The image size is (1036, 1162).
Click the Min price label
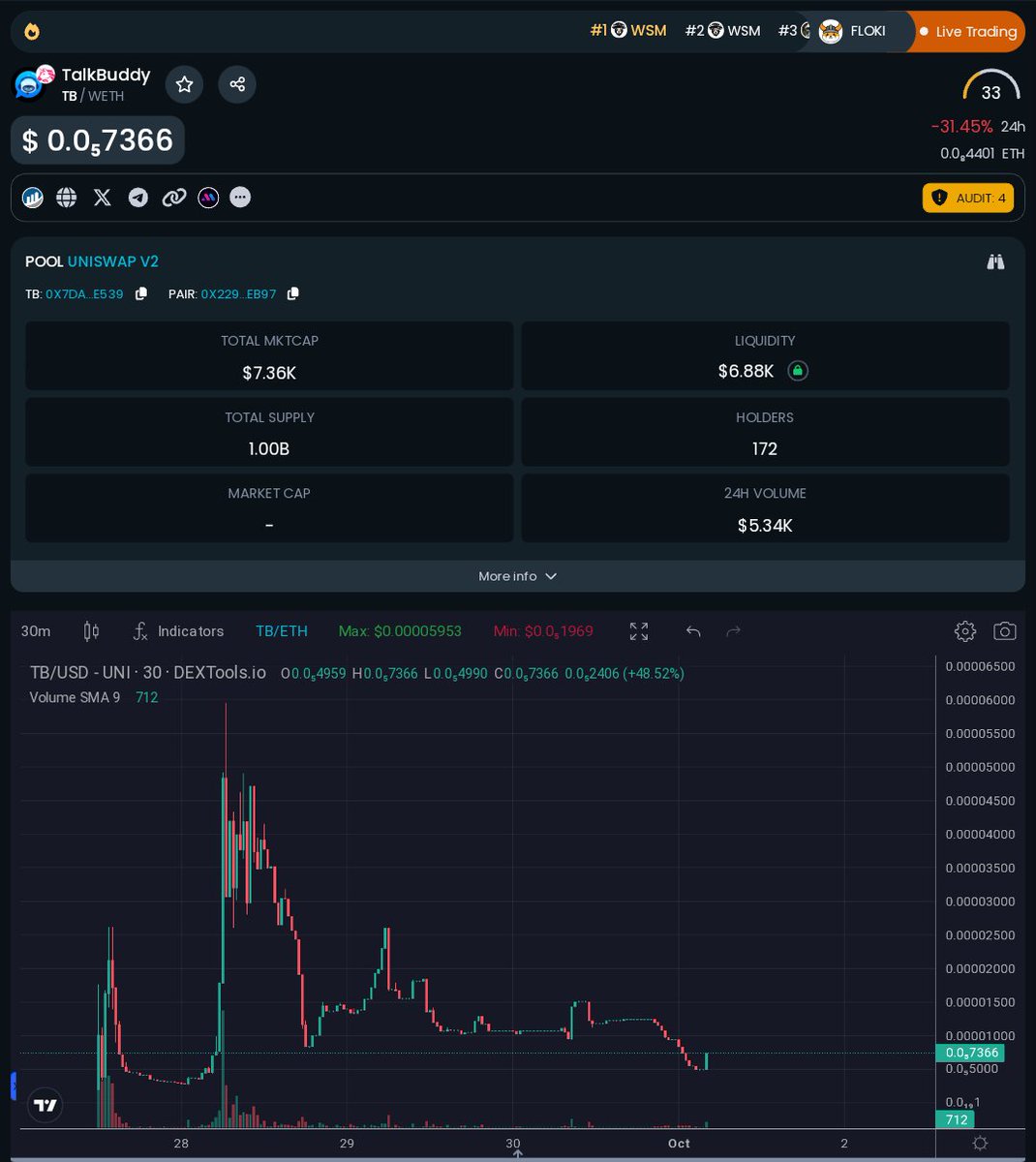point(543,631)
